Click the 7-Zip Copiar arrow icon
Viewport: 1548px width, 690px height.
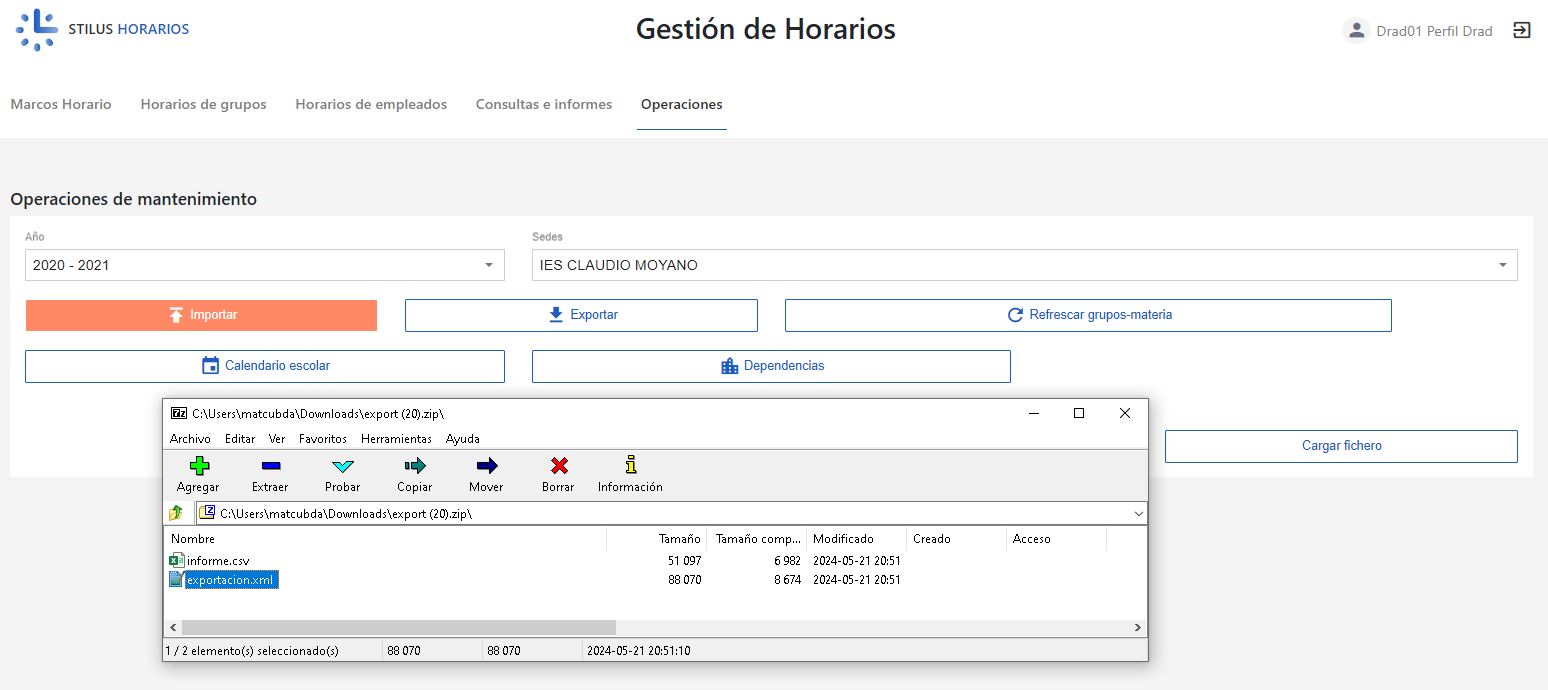click(415, 465)
